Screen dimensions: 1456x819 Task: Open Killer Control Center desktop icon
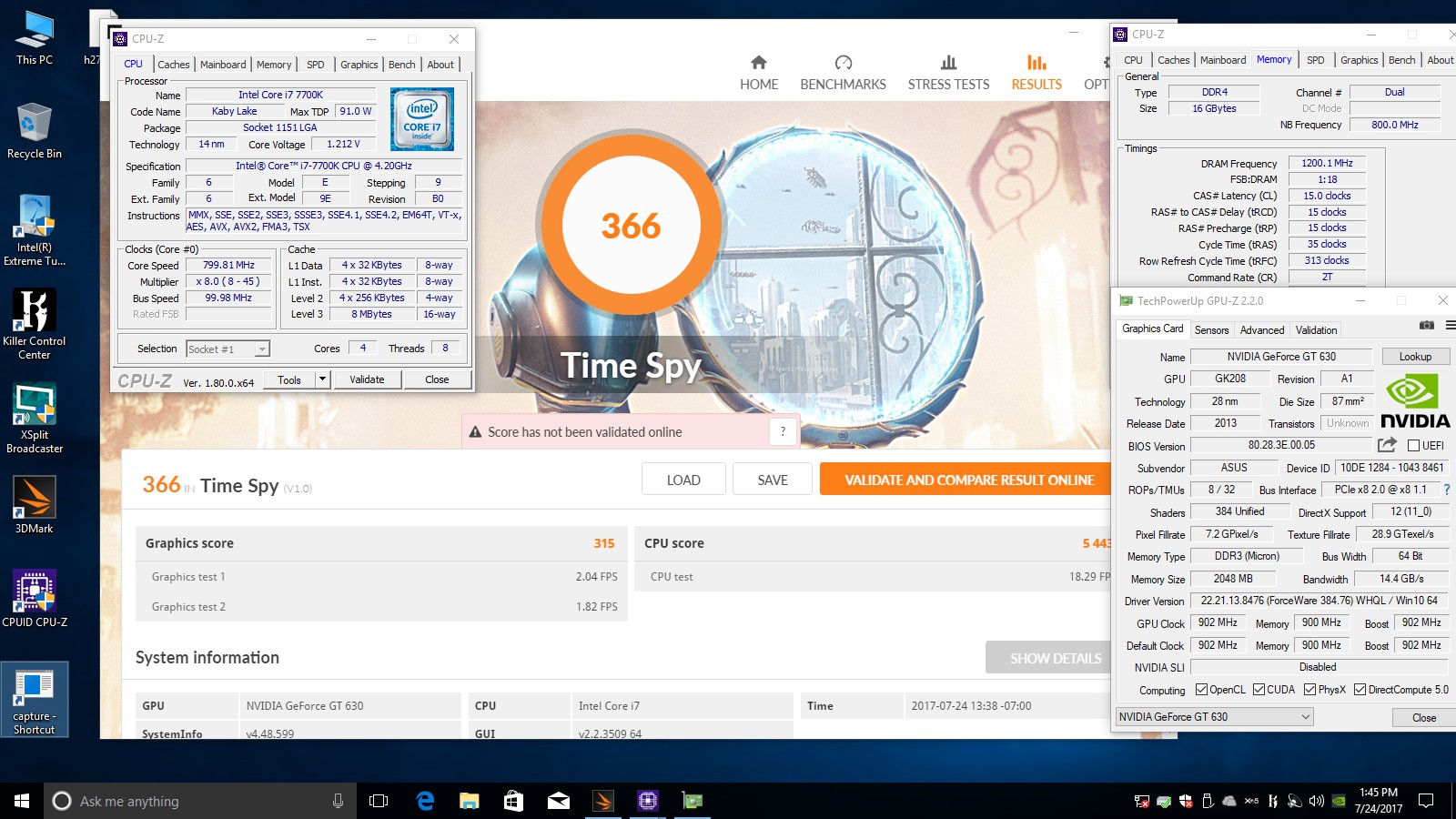point(35,325)
